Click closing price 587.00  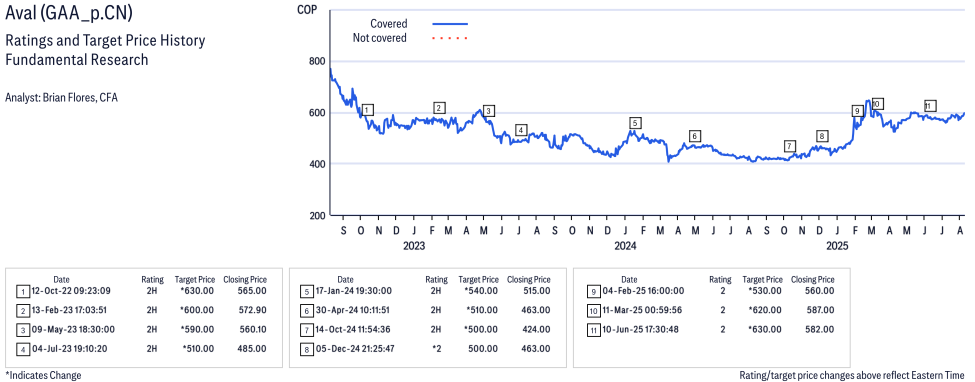(x=820, y=310)
